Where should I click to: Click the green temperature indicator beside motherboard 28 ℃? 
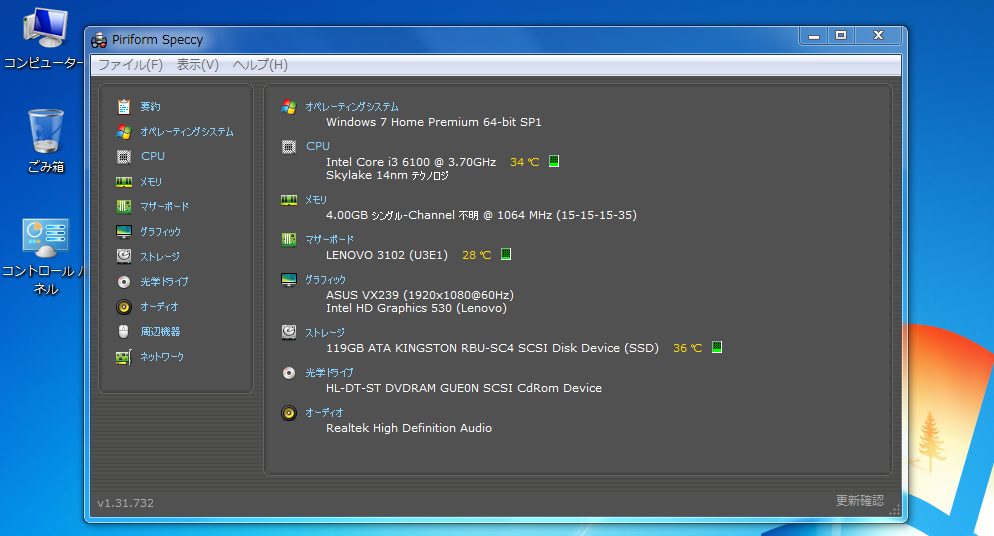(506, 254)
